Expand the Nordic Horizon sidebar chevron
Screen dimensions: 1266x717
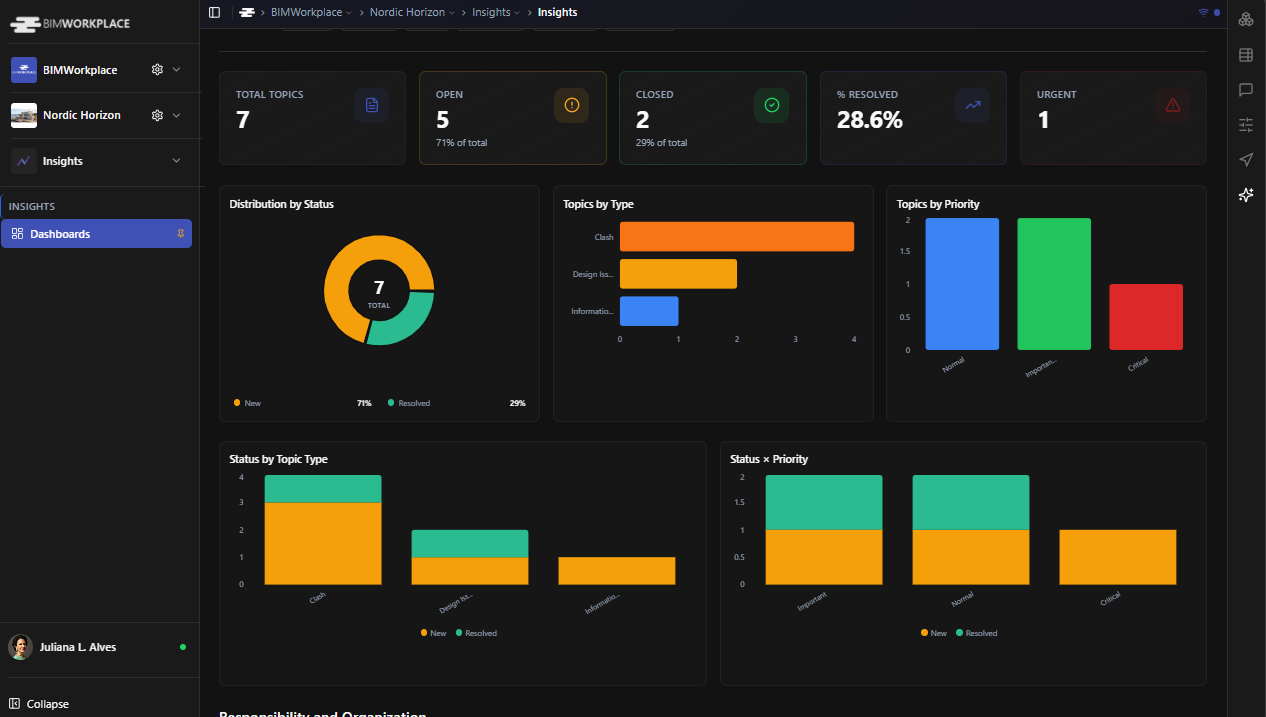pos(177,115)
